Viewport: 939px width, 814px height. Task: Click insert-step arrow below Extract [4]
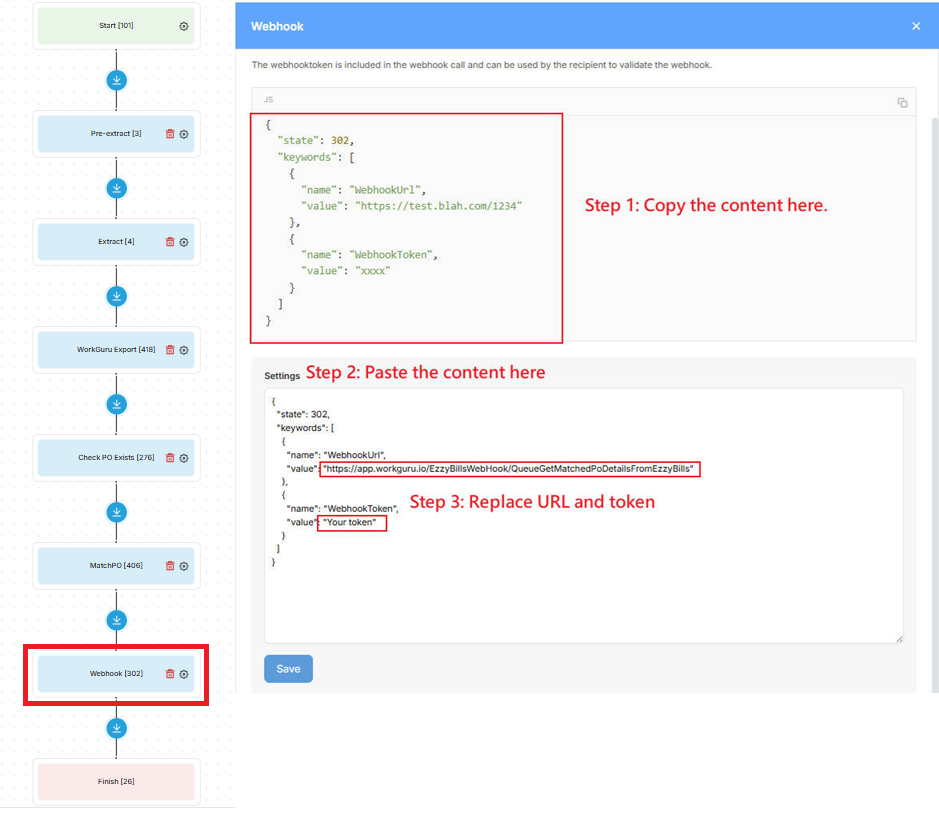tap(116, 296)
